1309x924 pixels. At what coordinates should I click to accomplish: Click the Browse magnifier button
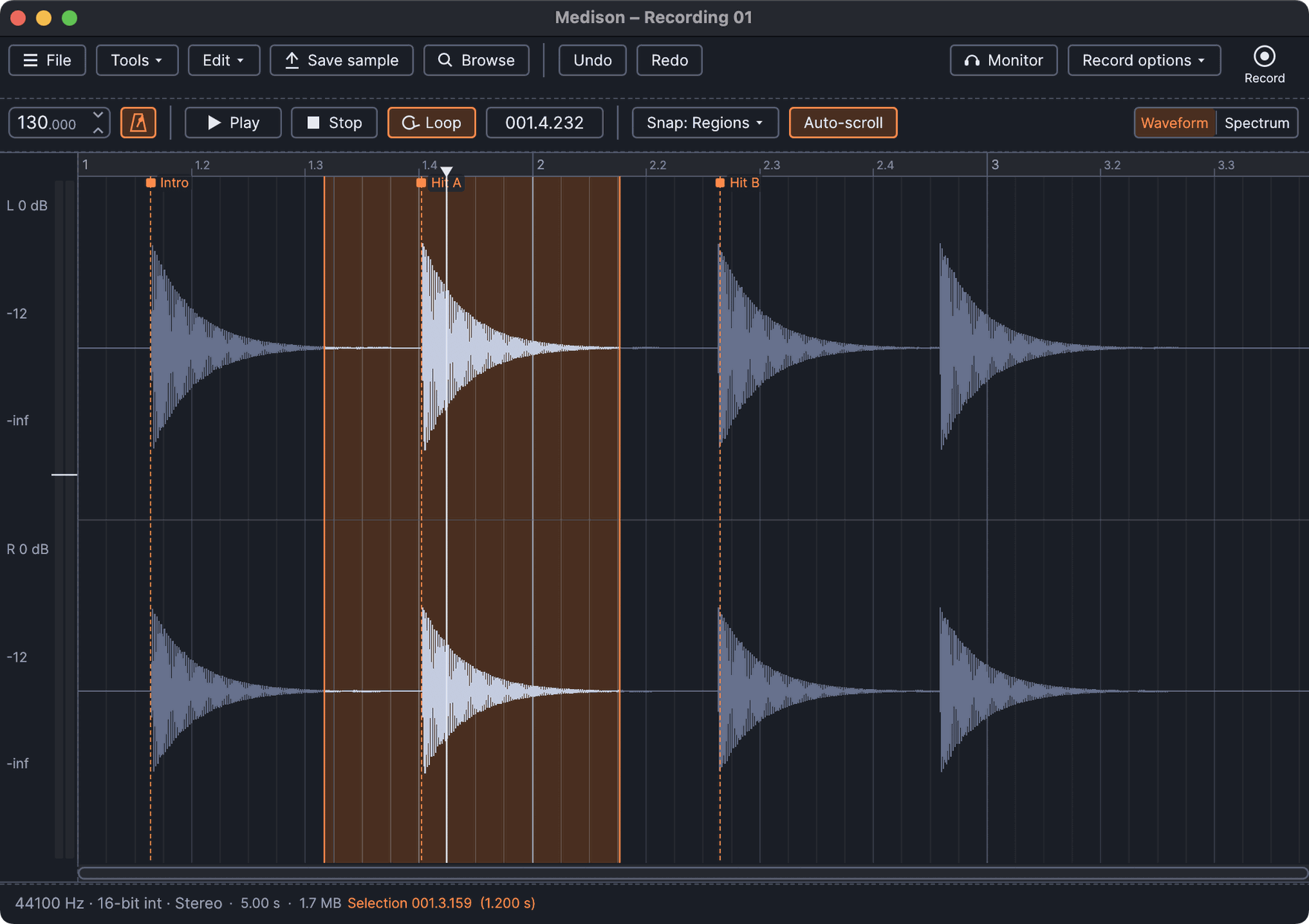point(476,60)
